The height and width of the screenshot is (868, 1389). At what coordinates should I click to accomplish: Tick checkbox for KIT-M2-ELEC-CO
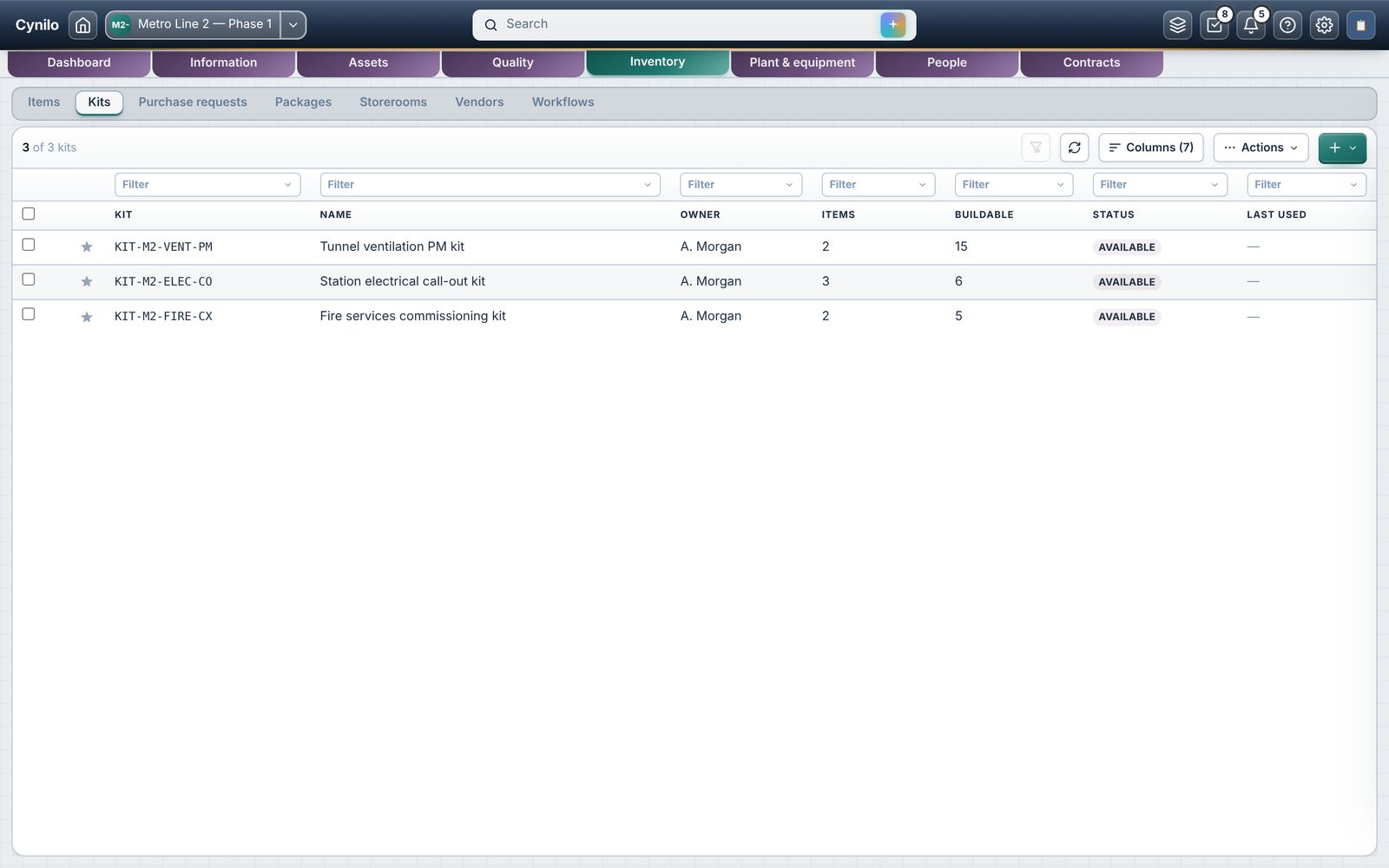coord(29,279)
